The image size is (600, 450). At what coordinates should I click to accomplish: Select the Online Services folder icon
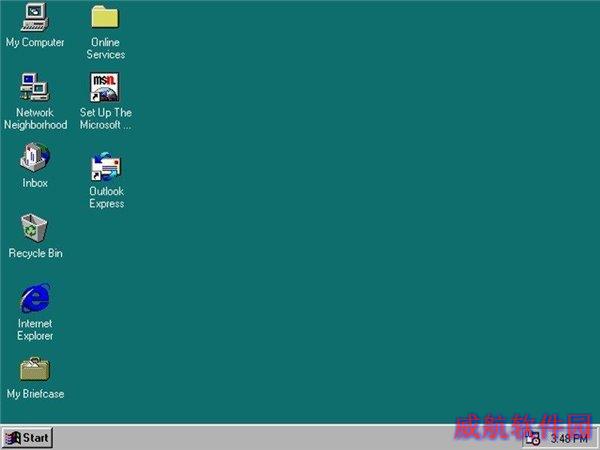coord(105,16)
